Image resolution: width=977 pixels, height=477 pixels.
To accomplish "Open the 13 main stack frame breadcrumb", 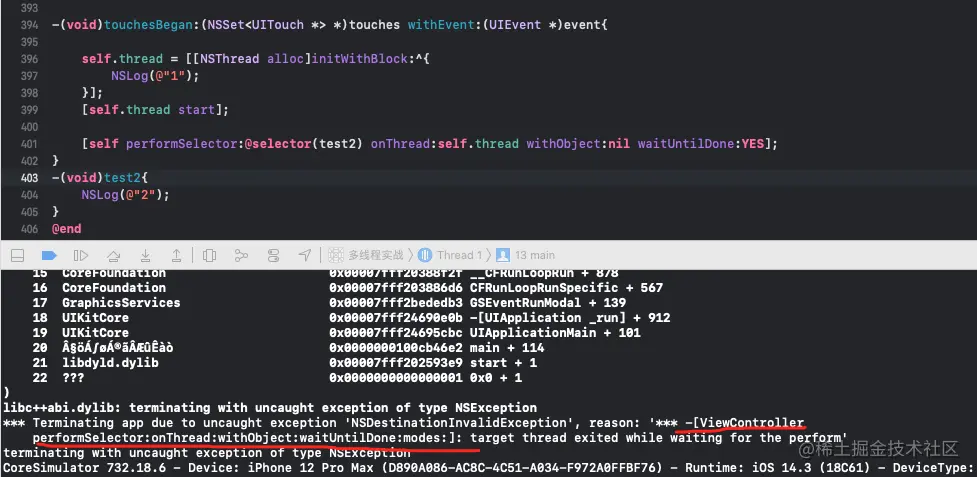I will pyautogui.click(x=525, y=255).
